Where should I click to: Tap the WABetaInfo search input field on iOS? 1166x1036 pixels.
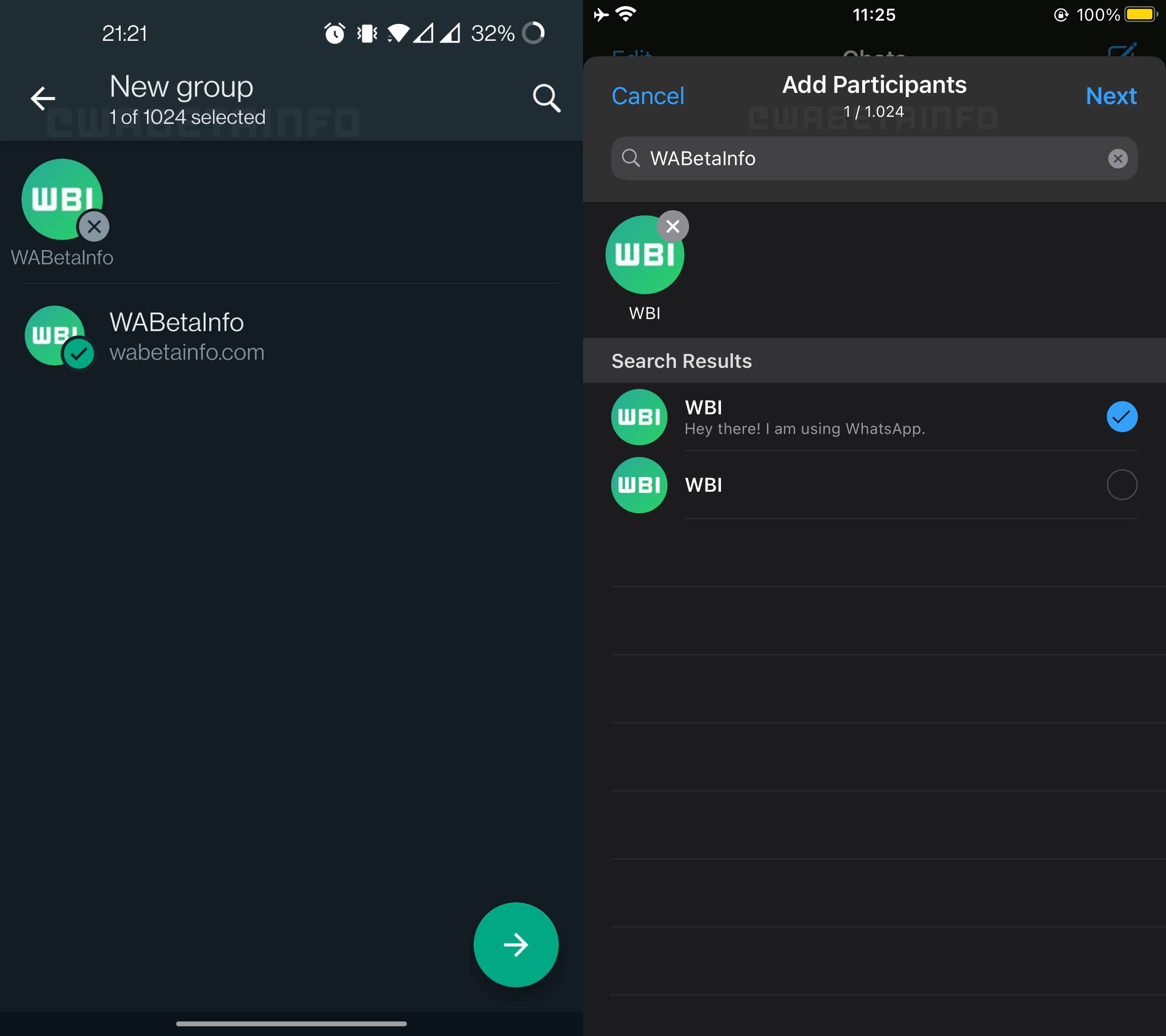point(874,158)
